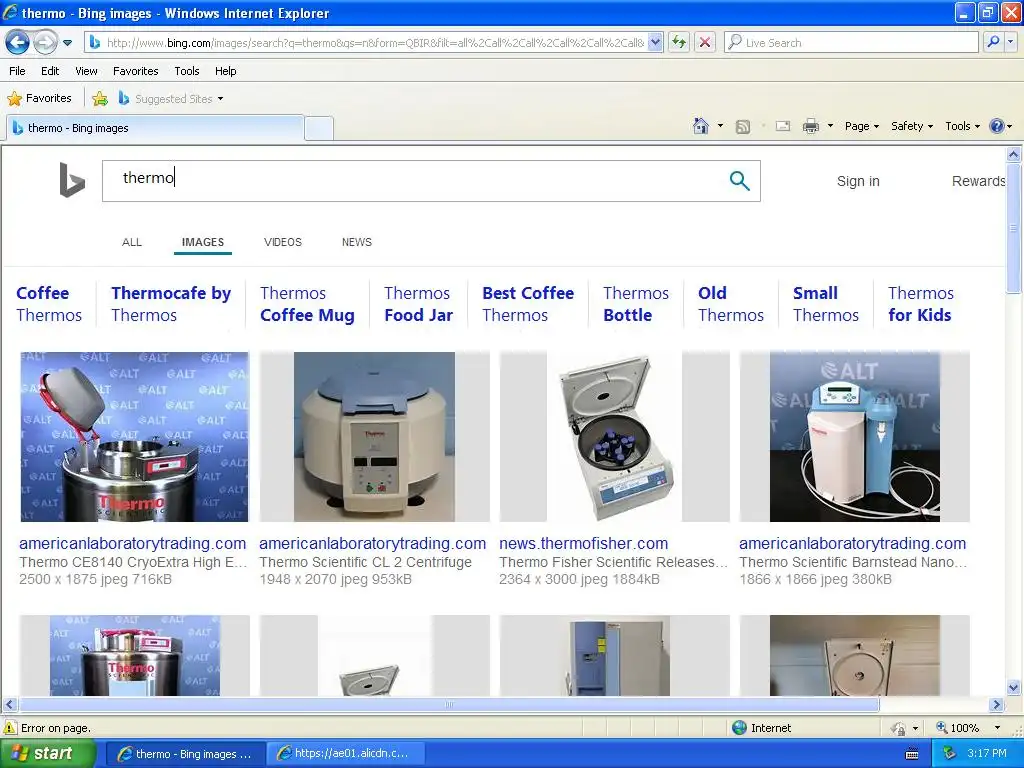Select Old Thermos suggestion
1024x768 pixels.
731,304
